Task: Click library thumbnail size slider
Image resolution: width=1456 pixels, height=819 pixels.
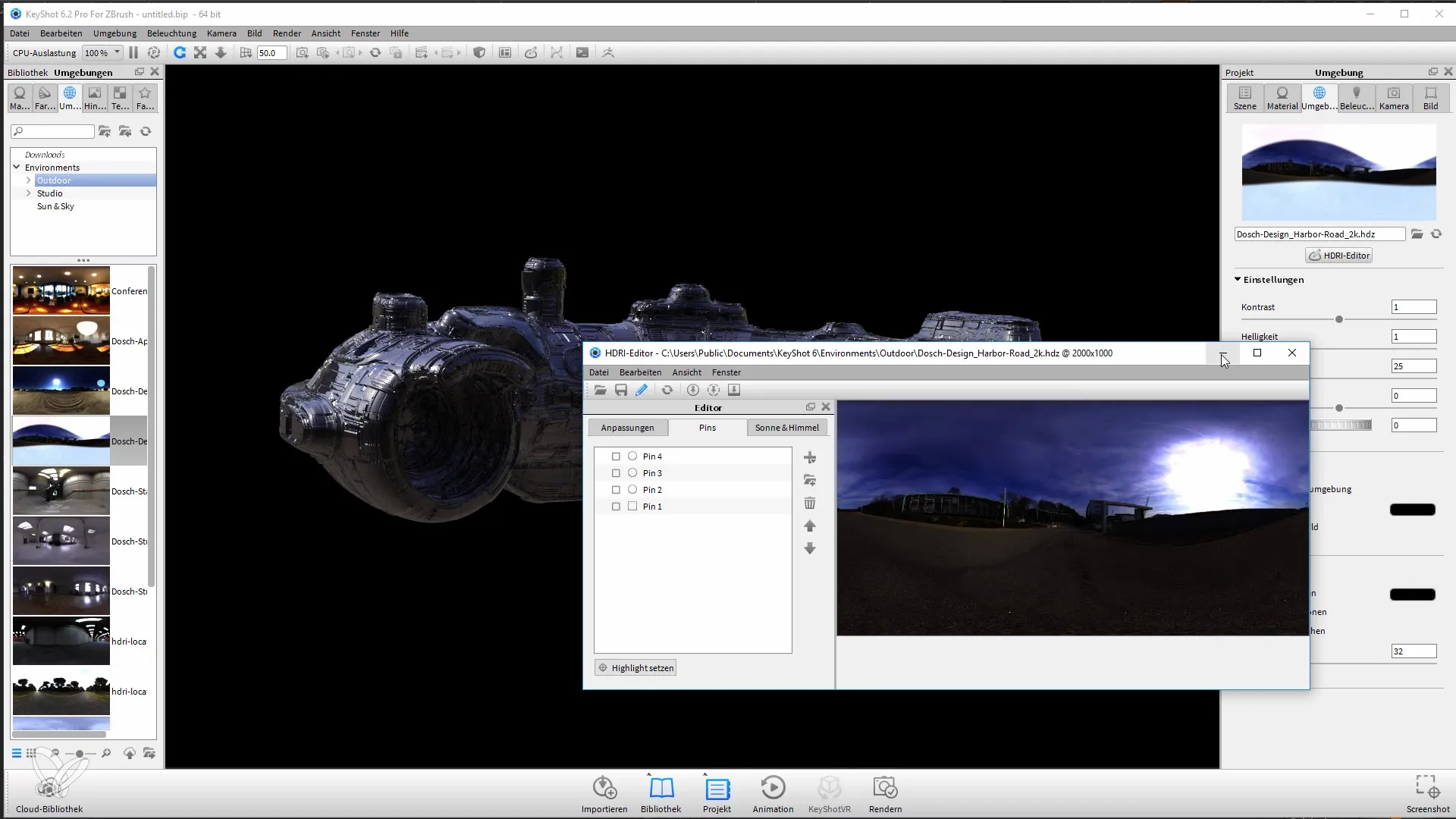Action: click(x=79, y=754)
